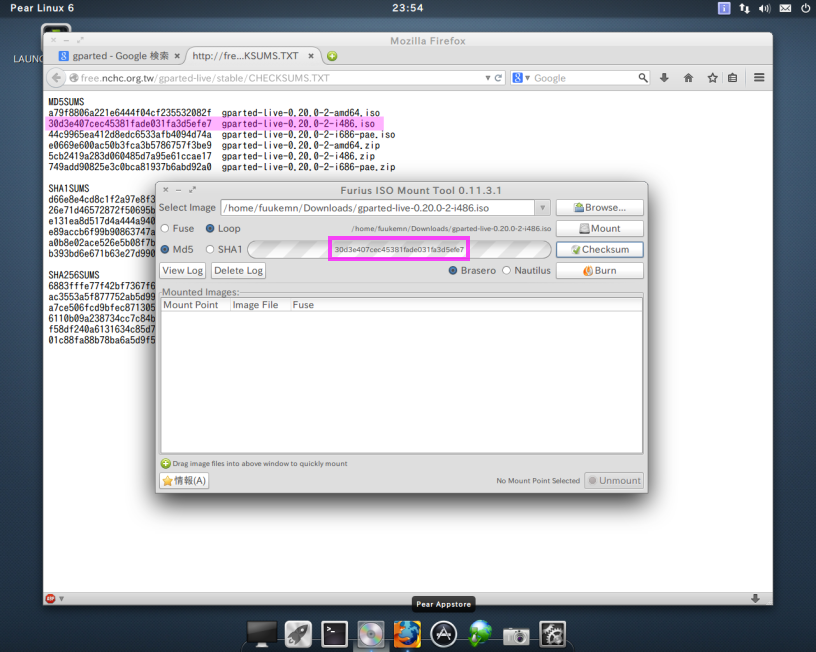Close the gparted Google search tab
816x652 pixels.
click(177, 56)
